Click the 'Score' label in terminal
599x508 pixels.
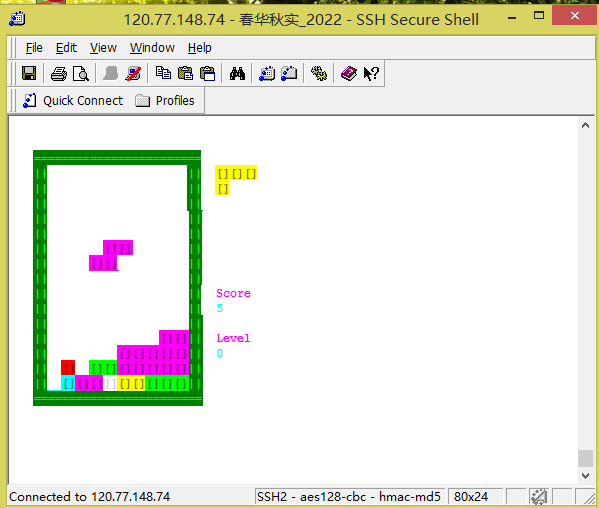click(x=233, y=293)
